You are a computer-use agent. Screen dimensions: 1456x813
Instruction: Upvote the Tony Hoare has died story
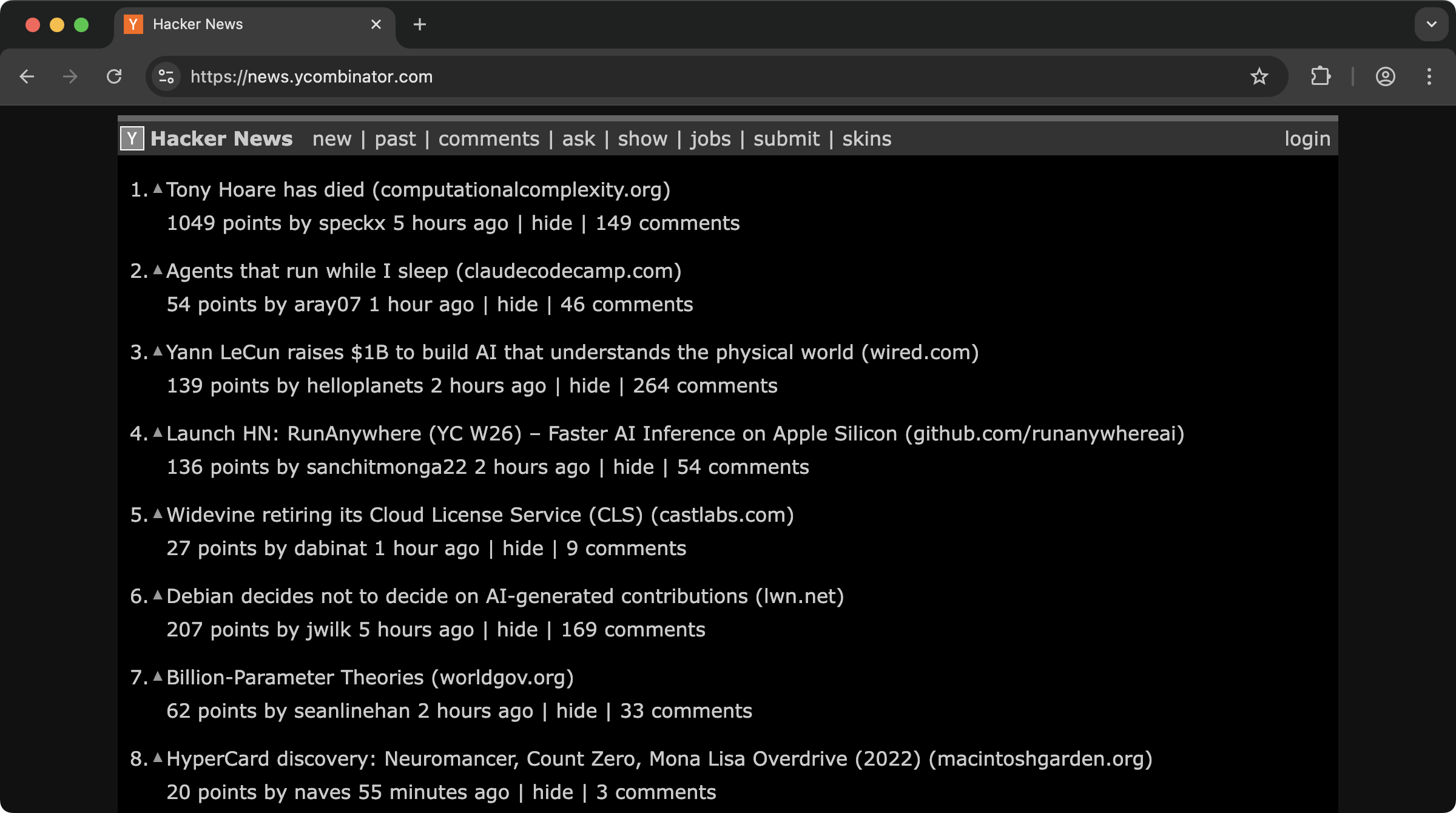[x=158, y=189]
